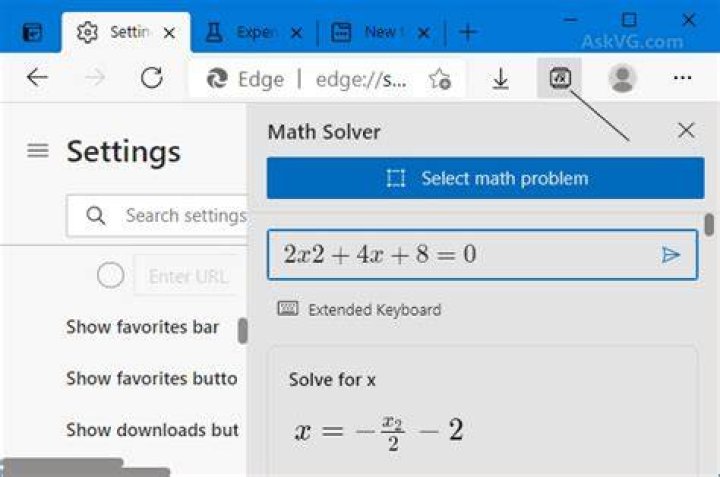
Task: Switch to the Experiments tab
Action: [254, 32]
